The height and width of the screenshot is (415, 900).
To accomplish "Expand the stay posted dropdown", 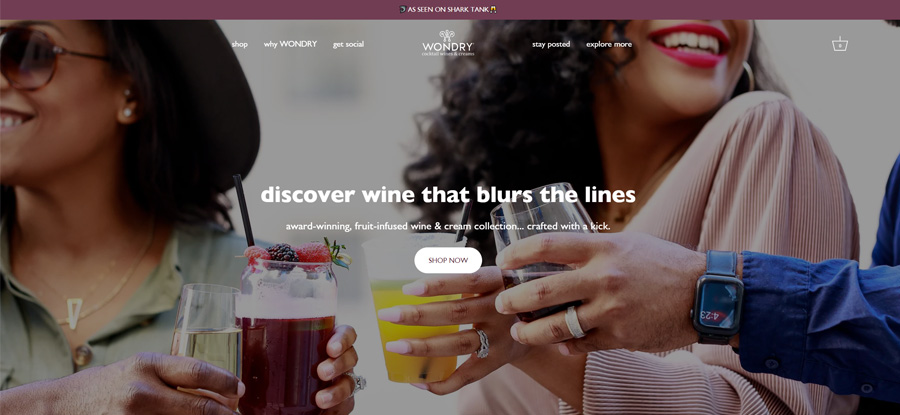I will tap(551, 44).
